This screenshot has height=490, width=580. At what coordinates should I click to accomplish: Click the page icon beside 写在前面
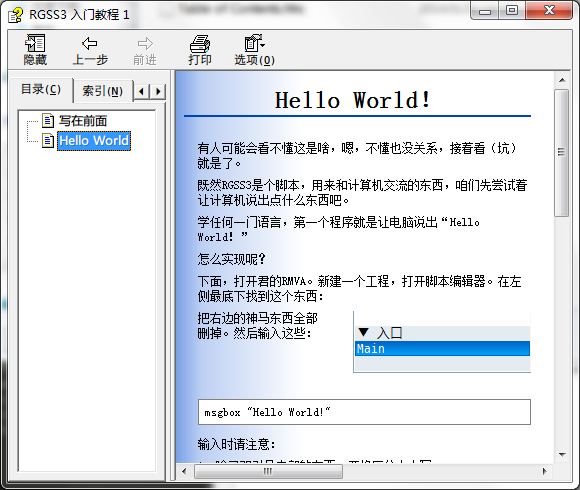pyautogui.click(x=48, y=121)
